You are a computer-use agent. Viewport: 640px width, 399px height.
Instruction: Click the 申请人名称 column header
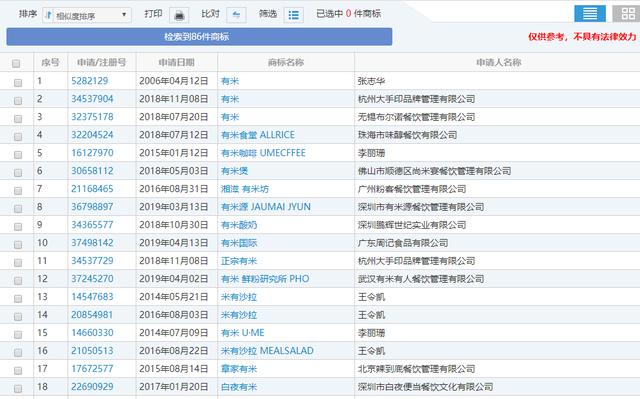click(499, 62)
